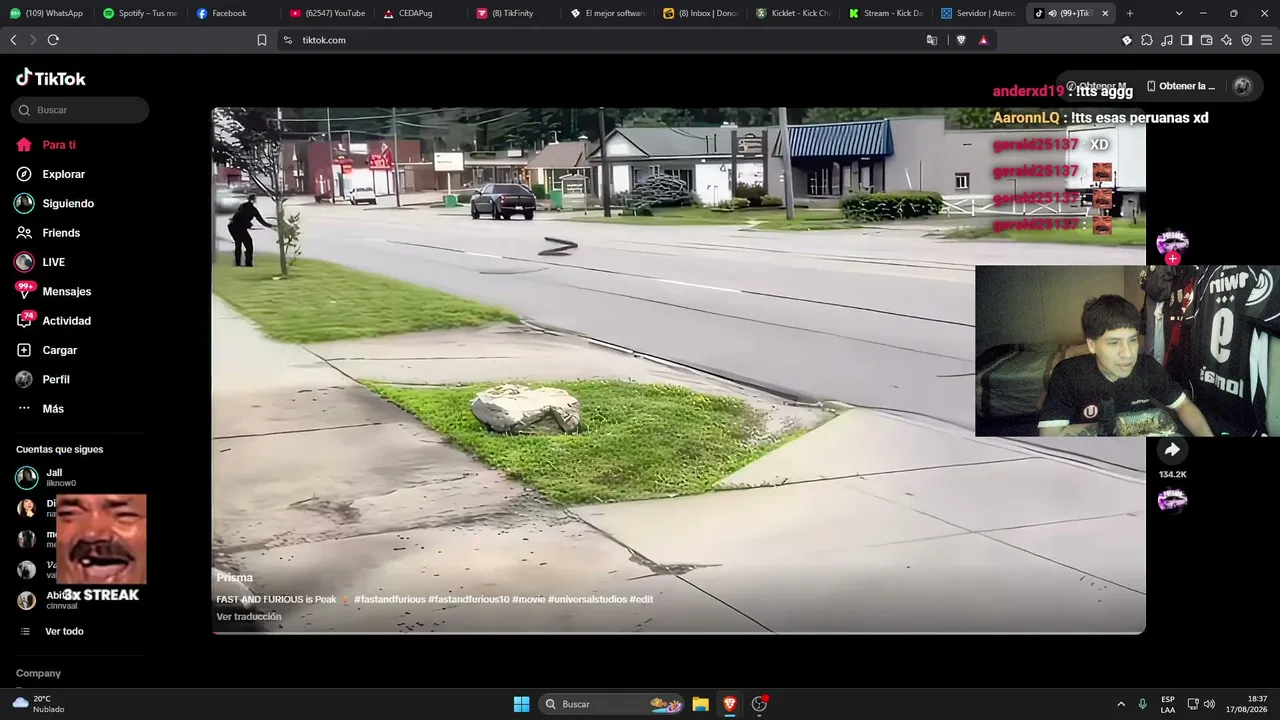
Task: Open the Brave Rewards triangle icon
Action: pos(984,40)
